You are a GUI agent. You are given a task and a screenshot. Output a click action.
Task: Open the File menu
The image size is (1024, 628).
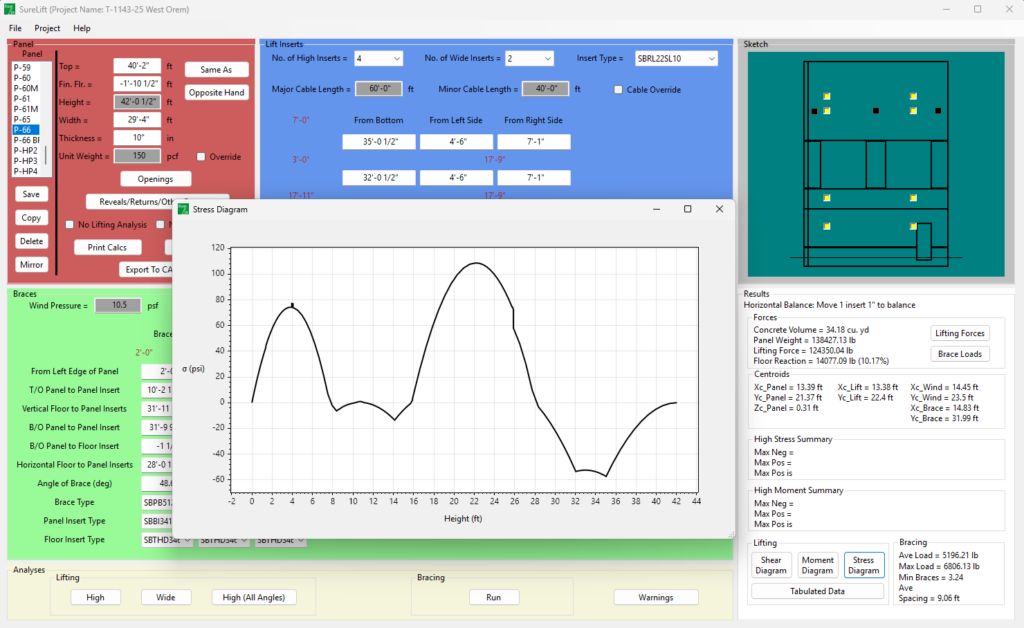(15, 28)
